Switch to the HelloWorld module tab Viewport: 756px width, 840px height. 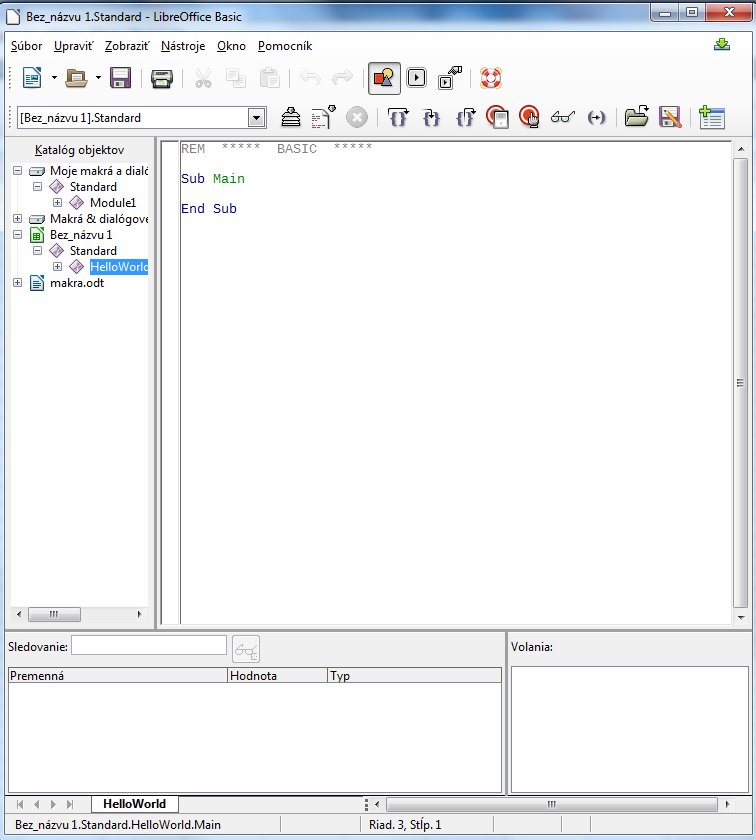click(134, 804)
